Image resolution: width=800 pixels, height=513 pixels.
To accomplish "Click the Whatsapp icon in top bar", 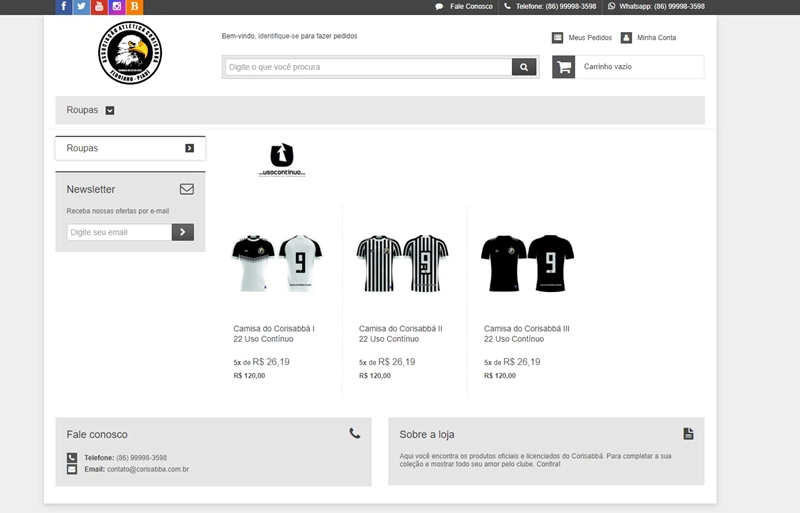I will click(x=611, y=6).
